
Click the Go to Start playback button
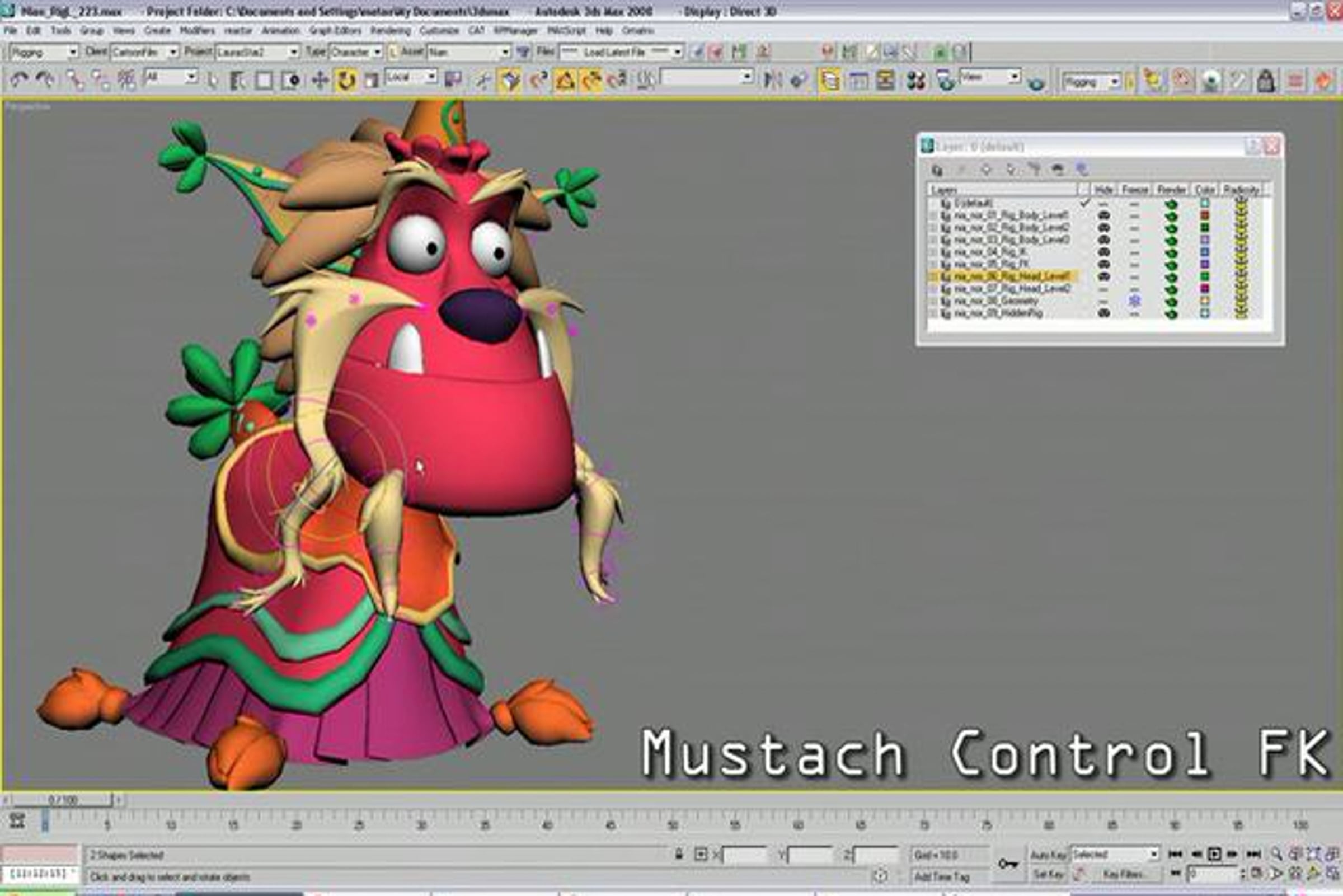[1175, 854]
